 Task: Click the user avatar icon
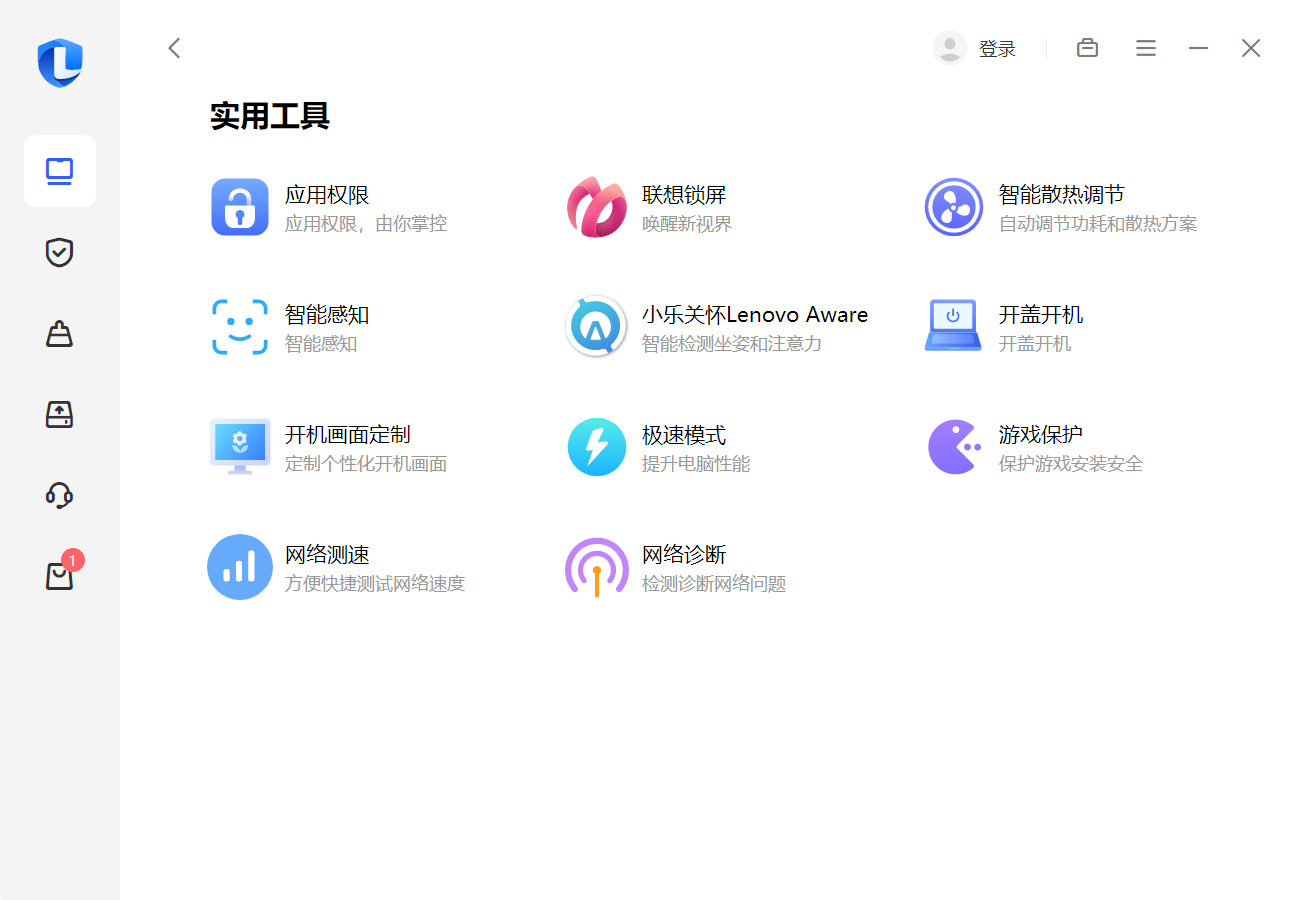pos(949,48)
